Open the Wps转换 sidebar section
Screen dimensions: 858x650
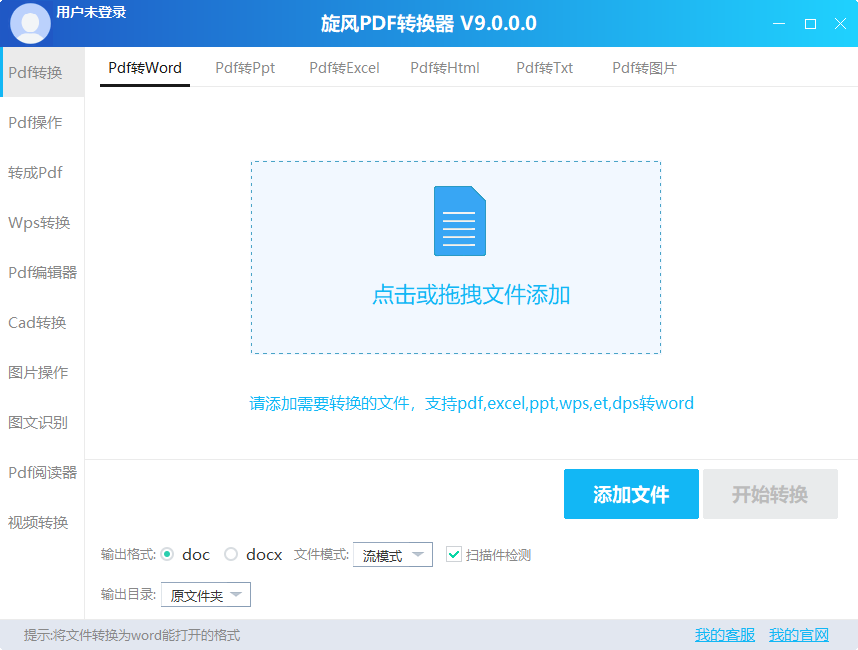pos(41,222)
